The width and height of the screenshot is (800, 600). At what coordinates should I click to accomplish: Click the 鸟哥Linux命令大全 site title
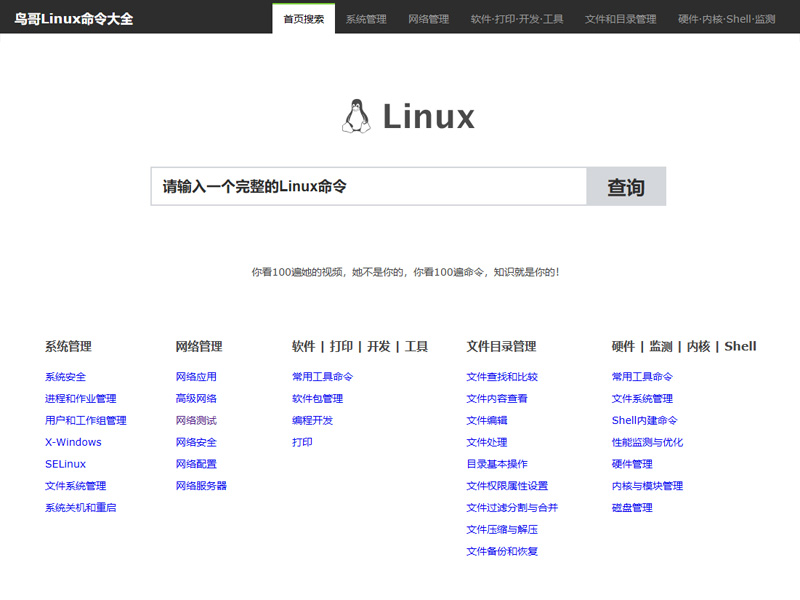pyautogui.click(x=74, y=19)
